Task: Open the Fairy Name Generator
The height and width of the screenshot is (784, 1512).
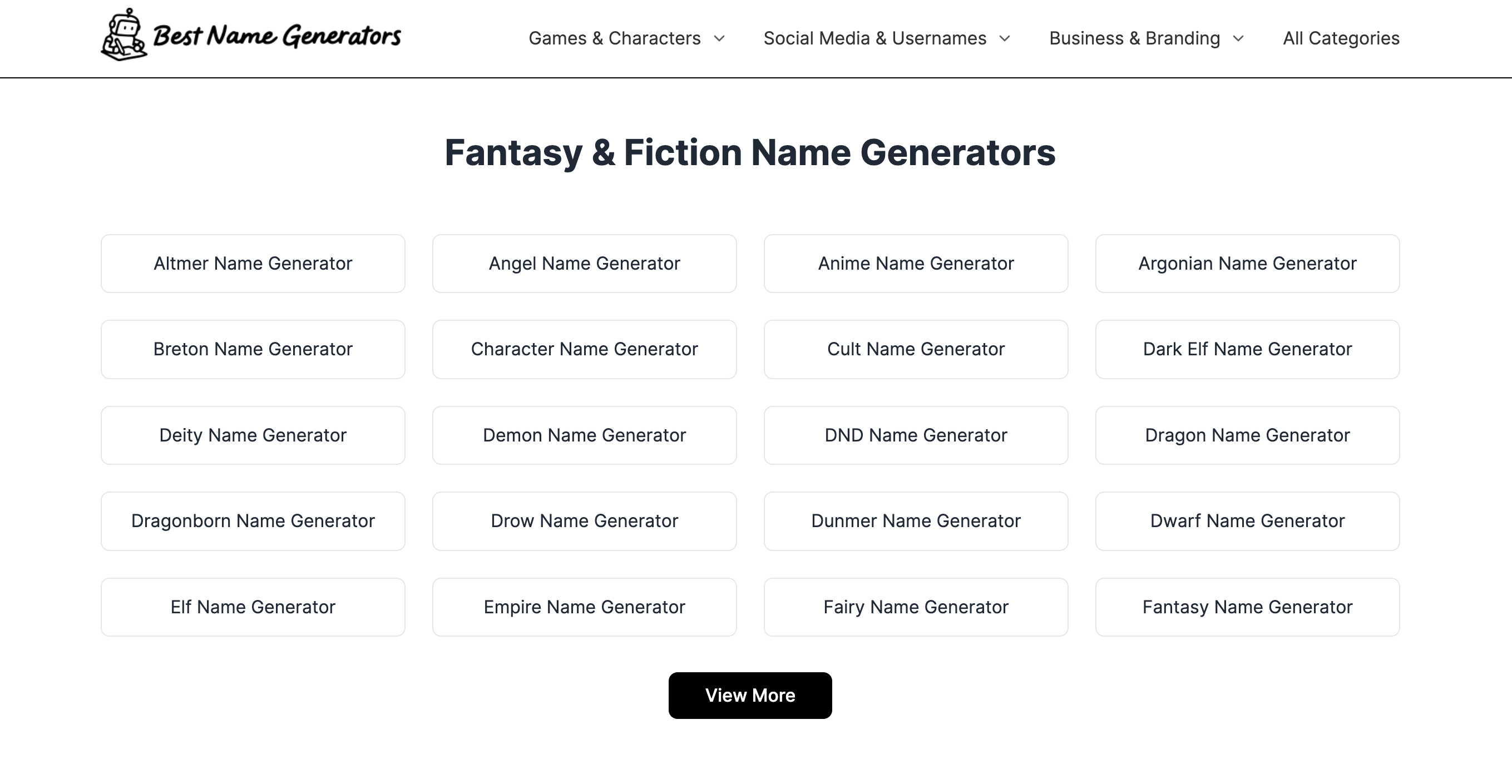Action: click(x=916, y=607)
